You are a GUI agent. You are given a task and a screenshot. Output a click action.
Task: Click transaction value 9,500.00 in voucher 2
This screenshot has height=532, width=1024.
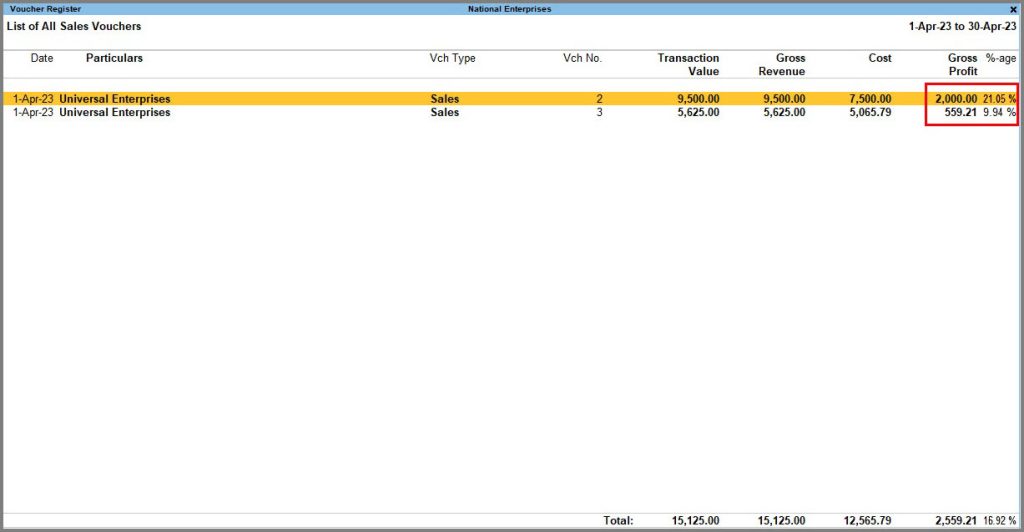(x=698, y=99)
